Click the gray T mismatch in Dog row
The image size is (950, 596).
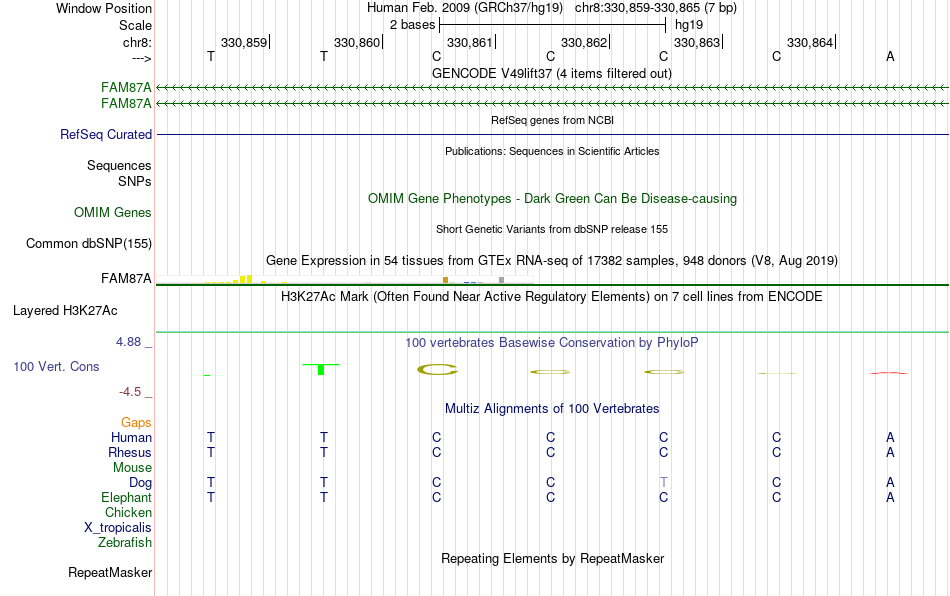tap(663, 483)
